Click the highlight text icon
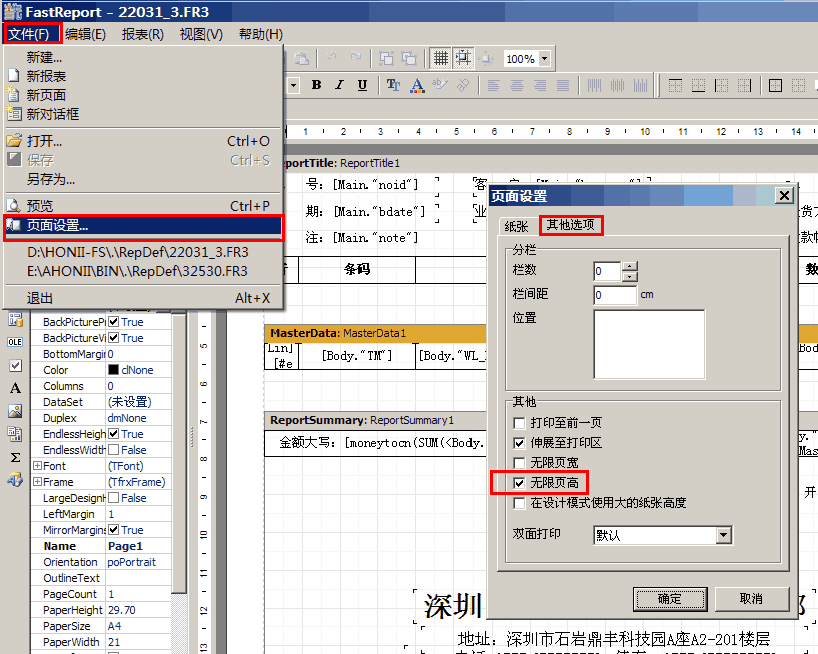This screenshot has width=818, height=654. click(x=440, y=84)
